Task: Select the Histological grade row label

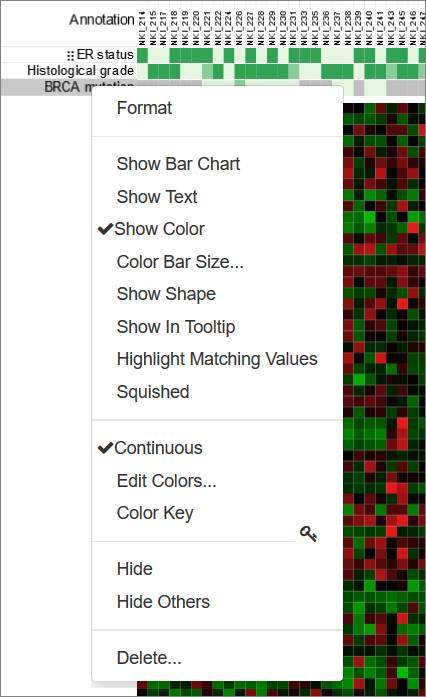Action: [80, 71]
